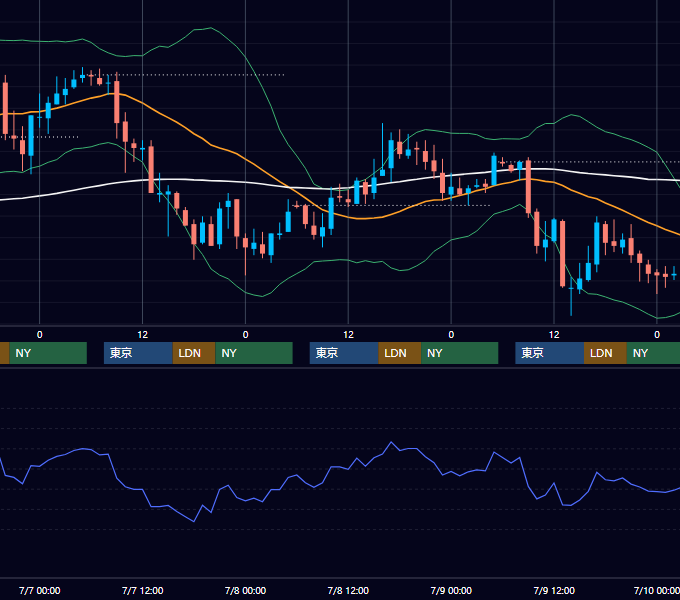Select the NY session block spanning 7/9 00:00

459,353
